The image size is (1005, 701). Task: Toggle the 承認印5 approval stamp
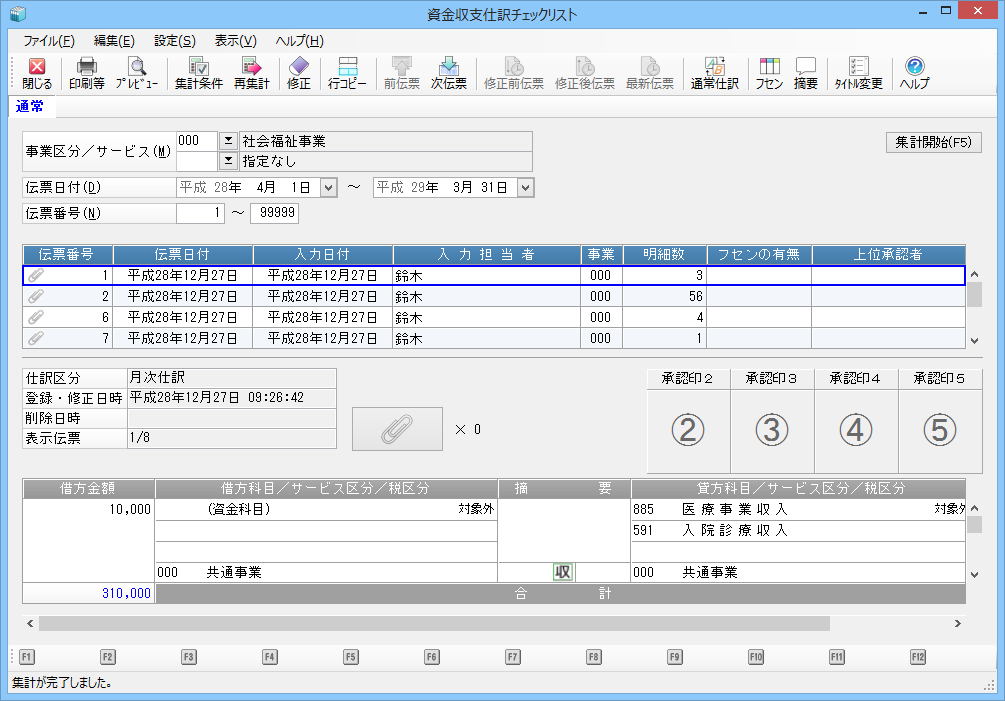pyautogui.click(x=939, y=429)
